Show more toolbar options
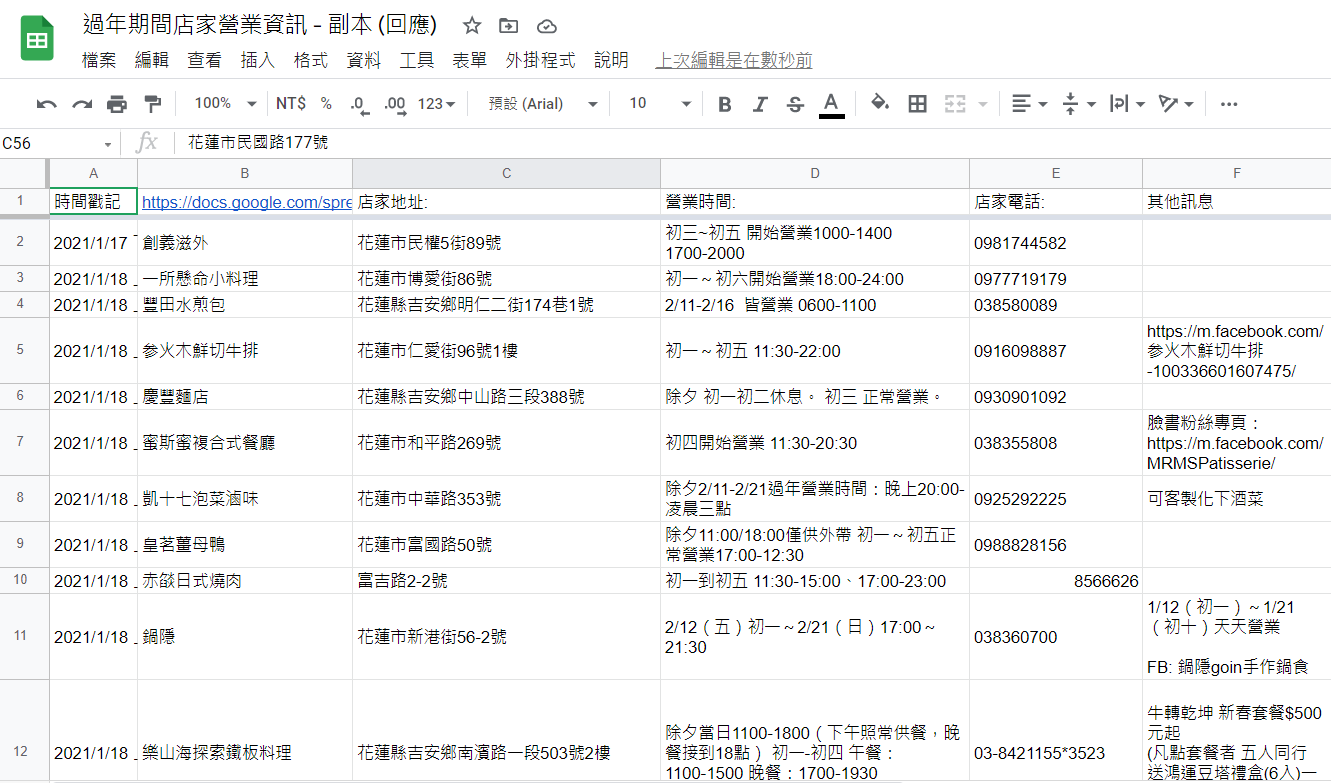Image resolution: width=1331 pixels, height=783 pixels. (1229, 104)
